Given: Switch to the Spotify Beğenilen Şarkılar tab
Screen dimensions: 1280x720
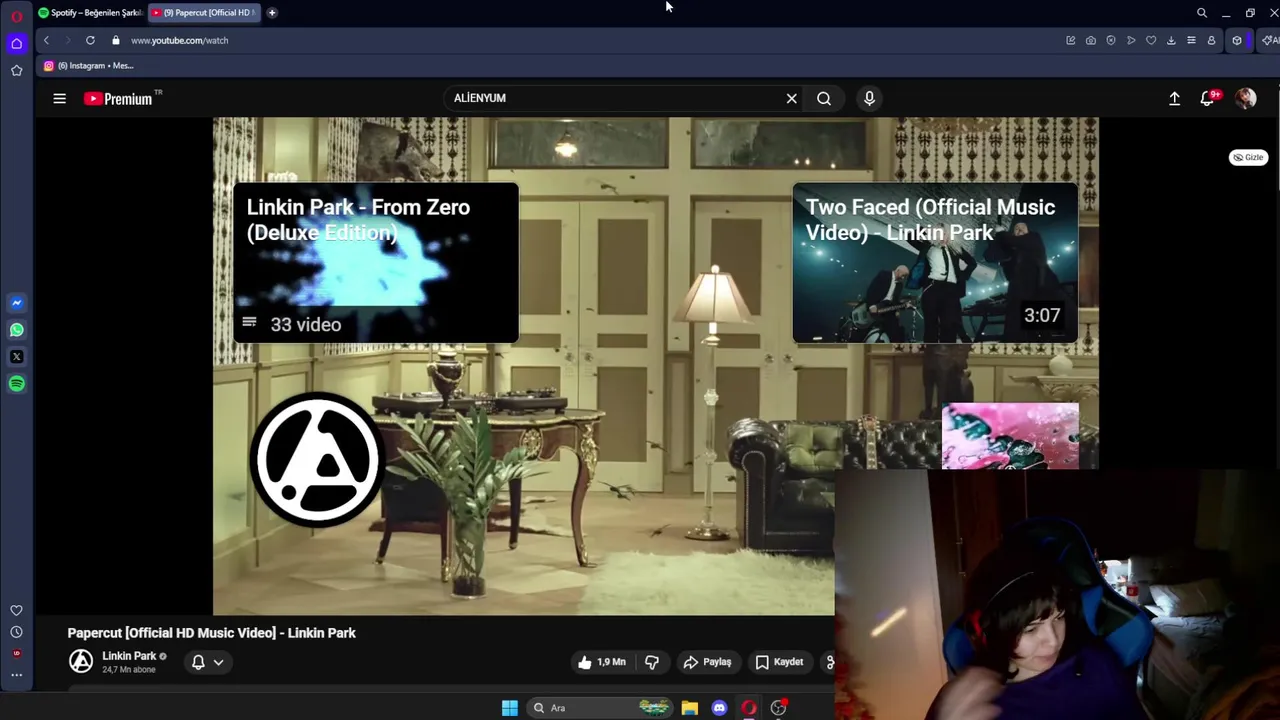Looking at the screenshot, I should [x=90, y=13].
